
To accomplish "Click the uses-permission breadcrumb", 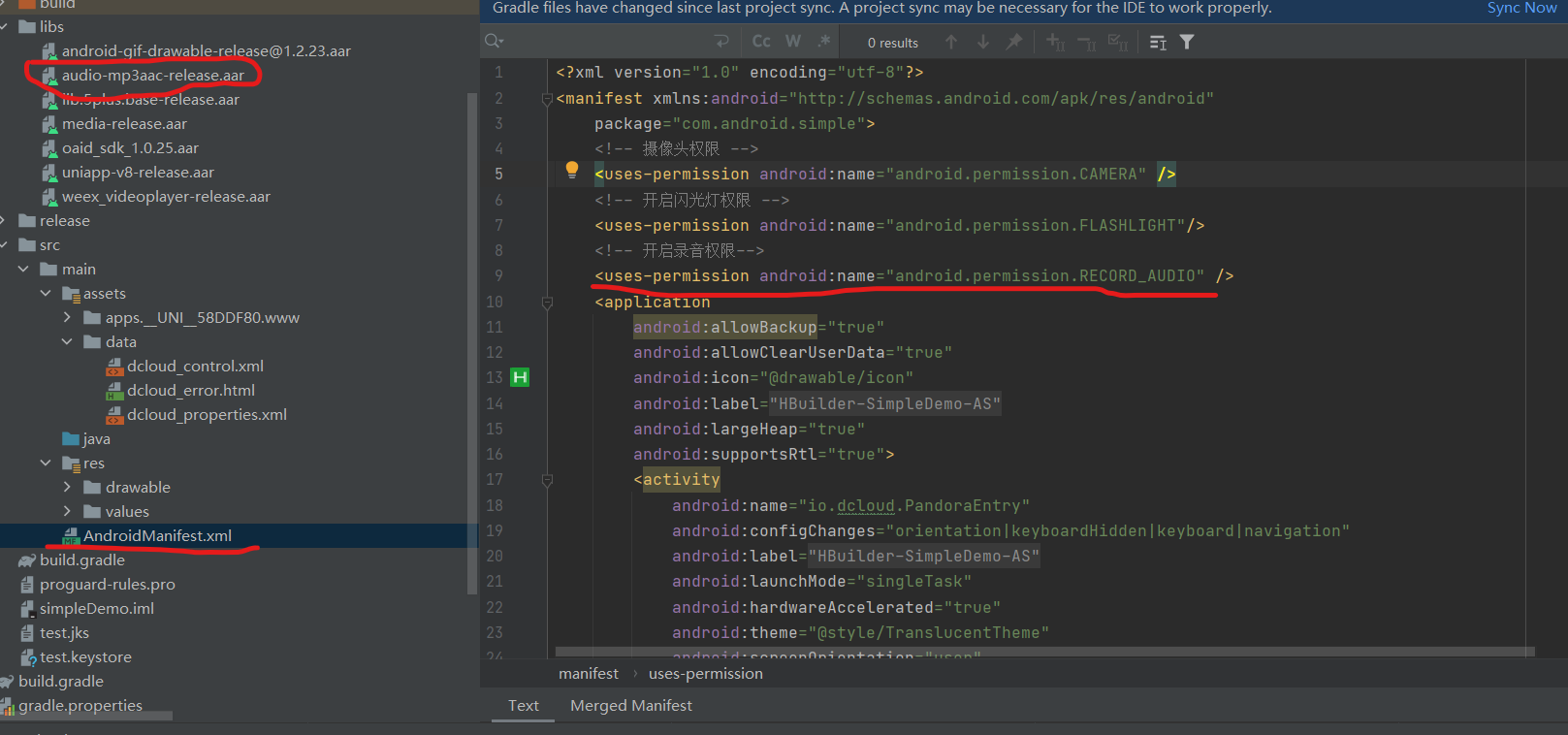I will tap(706, 673).
